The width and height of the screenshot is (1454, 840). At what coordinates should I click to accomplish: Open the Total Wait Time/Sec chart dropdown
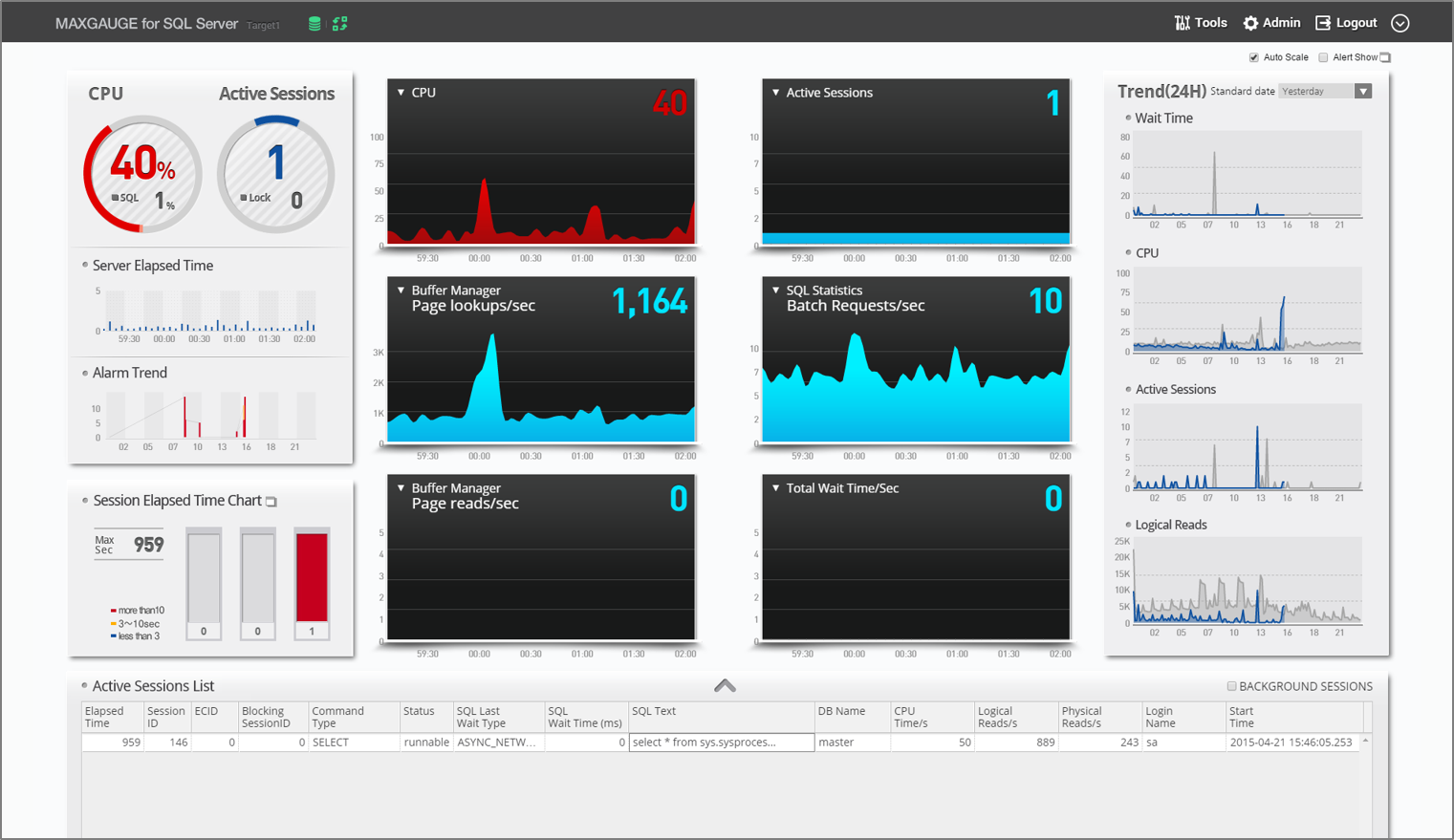click(x=775, y=488)
